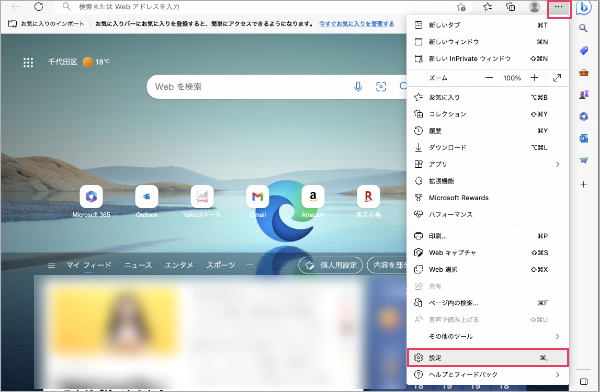Click 今すぐお気に入りを管理する link
This screenshot has height=392, width=600.
(357, 24)
